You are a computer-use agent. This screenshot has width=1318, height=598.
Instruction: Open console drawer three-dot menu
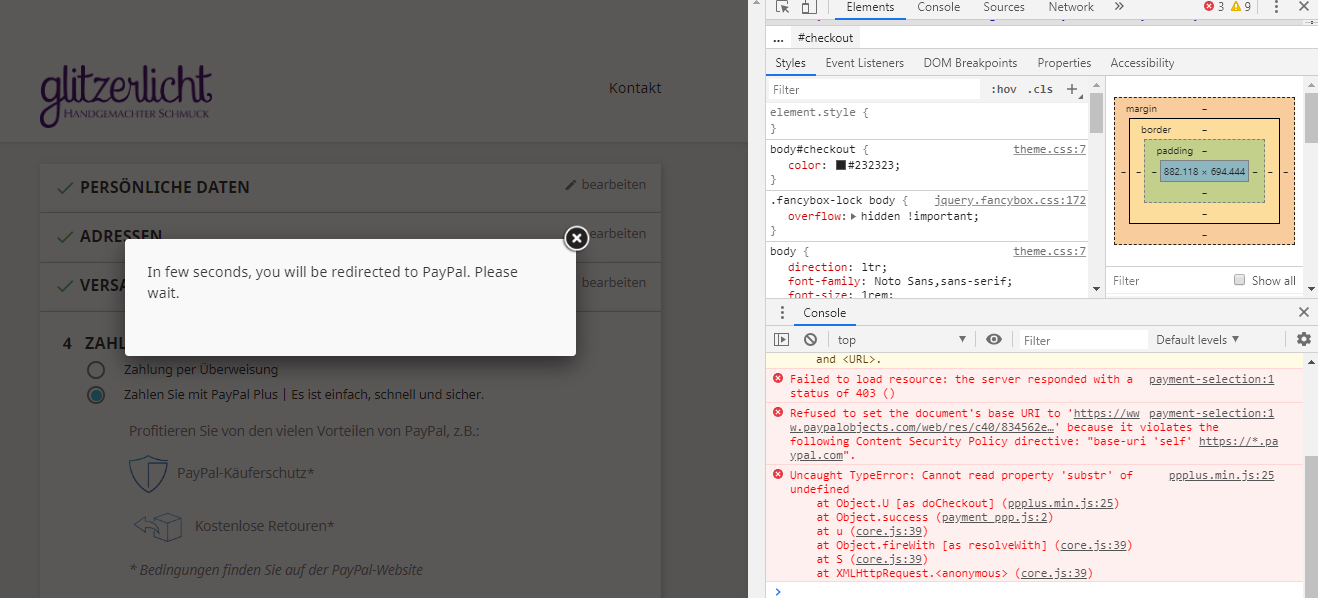[x=782, y=313]
